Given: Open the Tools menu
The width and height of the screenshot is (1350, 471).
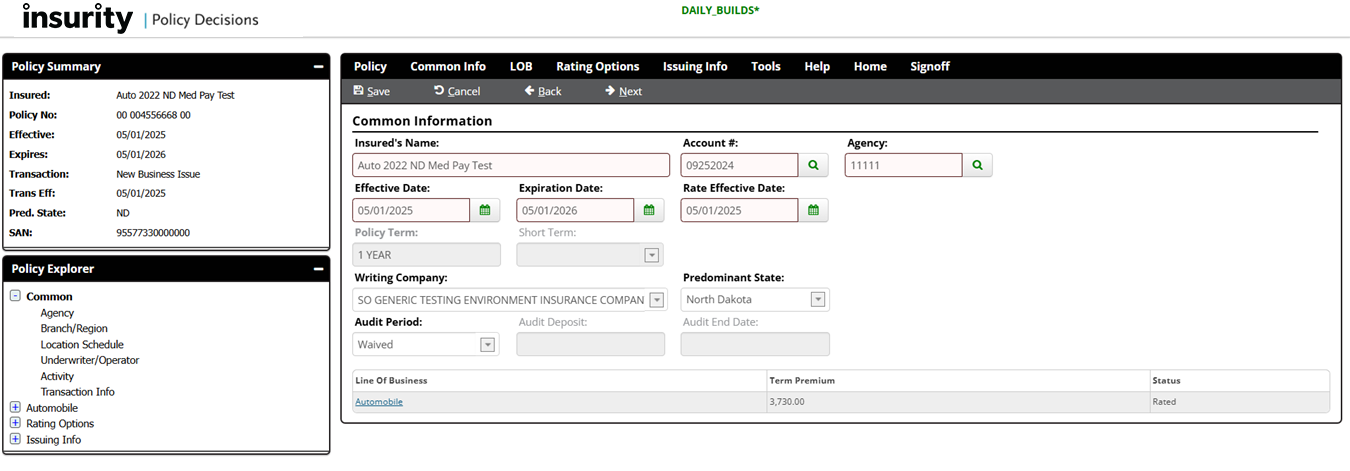Looking at the screenshot, I should pos(765,67).
